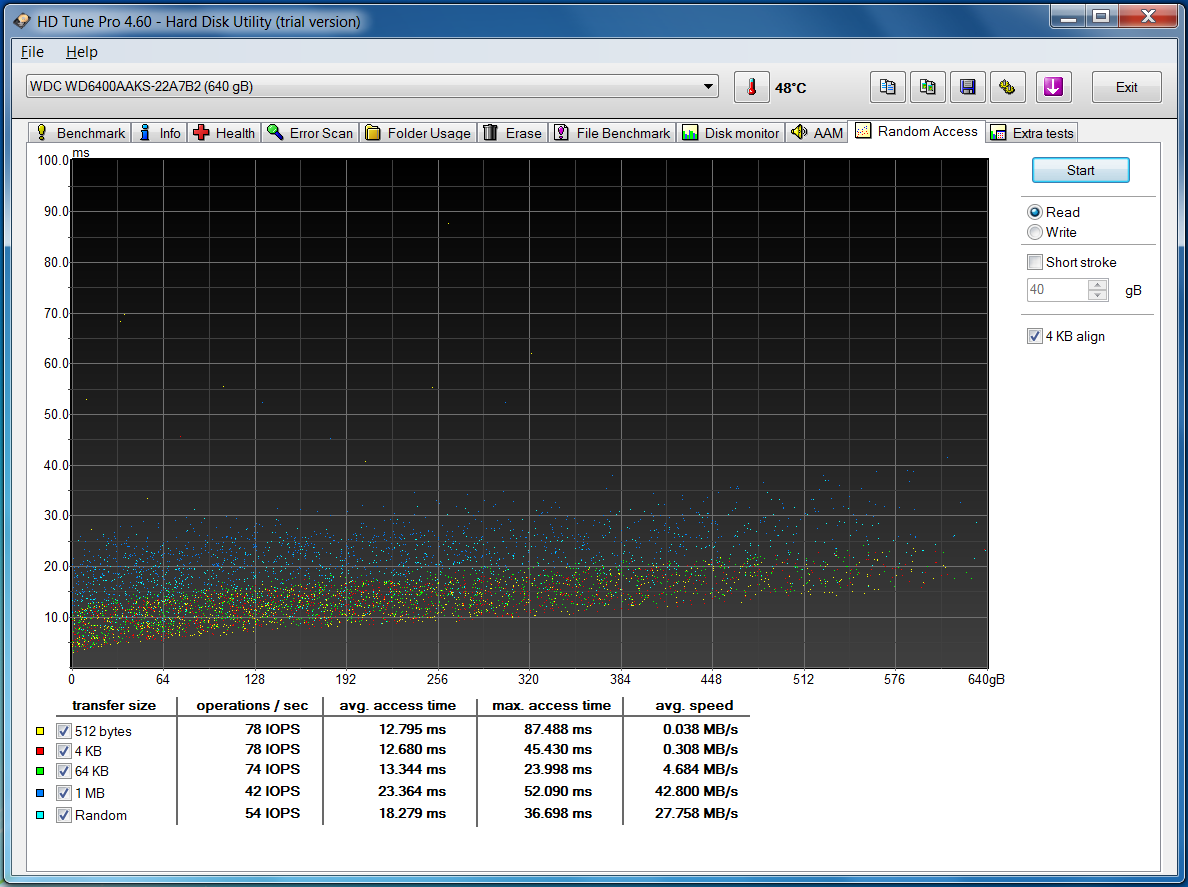Viewport: 1188px width, 887px height.
Task: Open the File menu
Action: [32, 52]
